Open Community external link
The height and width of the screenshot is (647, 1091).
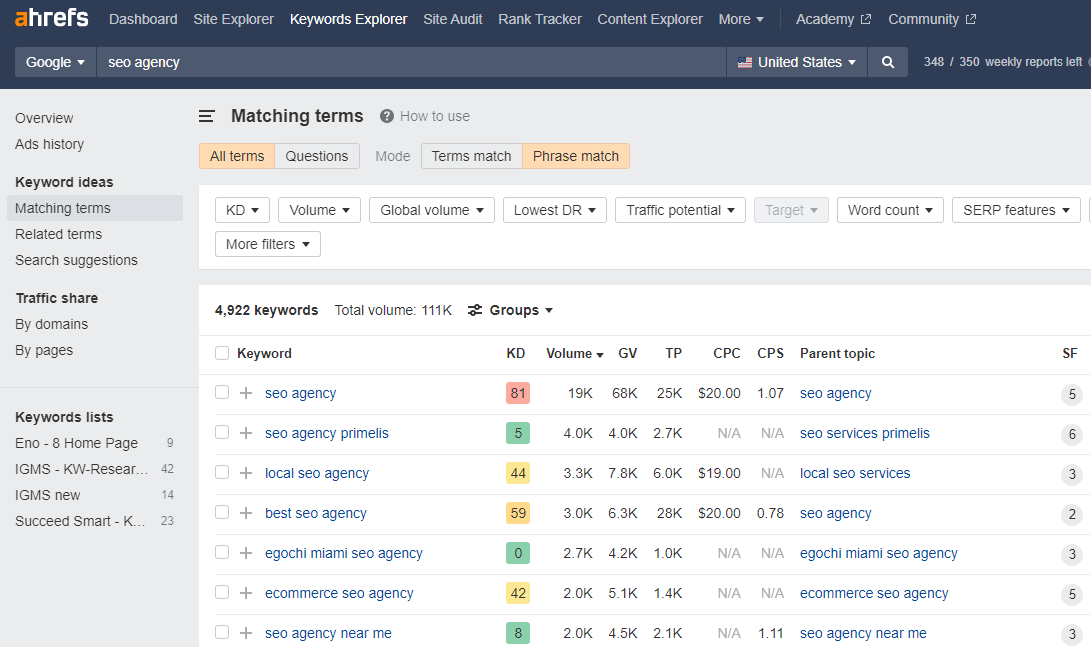coord(932,19)
